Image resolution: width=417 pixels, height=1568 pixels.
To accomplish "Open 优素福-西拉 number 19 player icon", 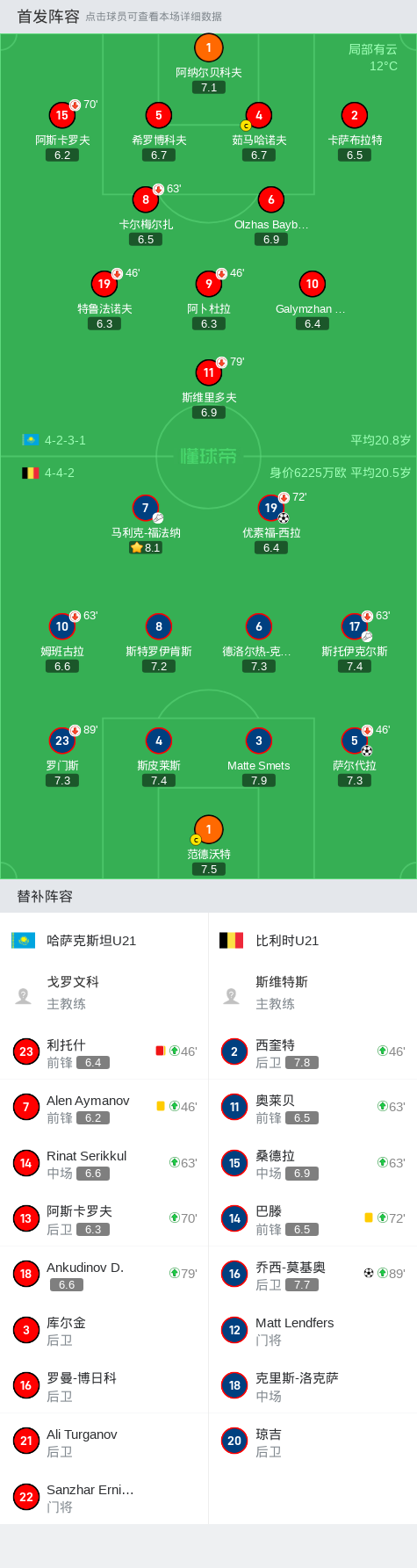I will coord(271,508).
